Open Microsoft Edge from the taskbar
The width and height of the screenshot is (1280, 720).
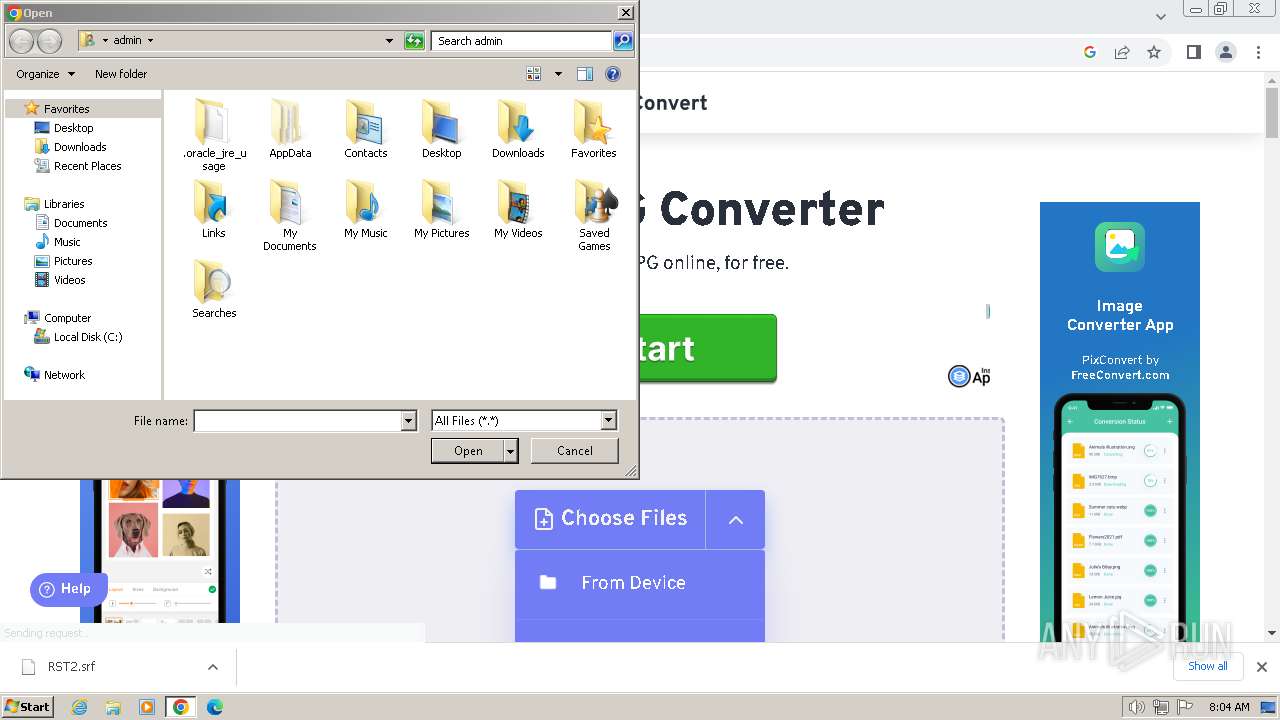coord(214,707)
